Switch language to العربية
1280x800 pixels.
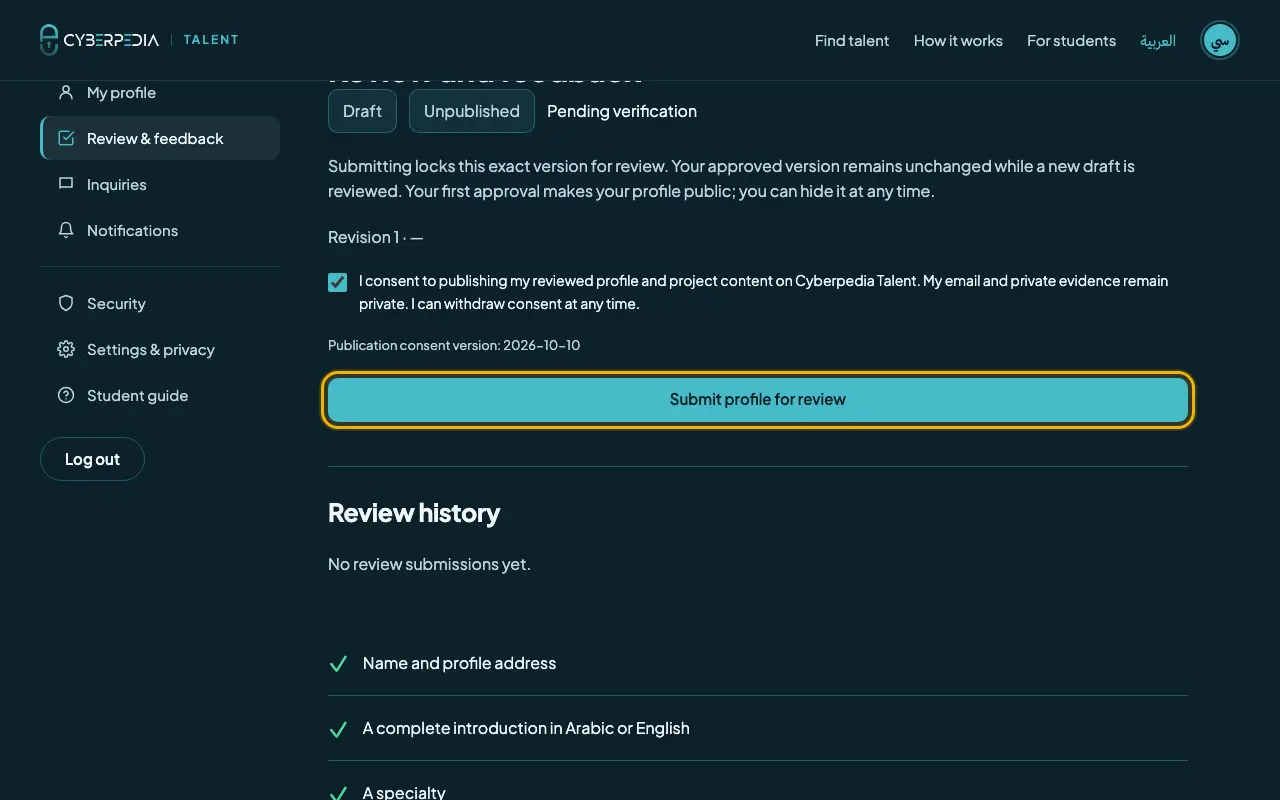pyautogui.click(x=1158, y=40)
